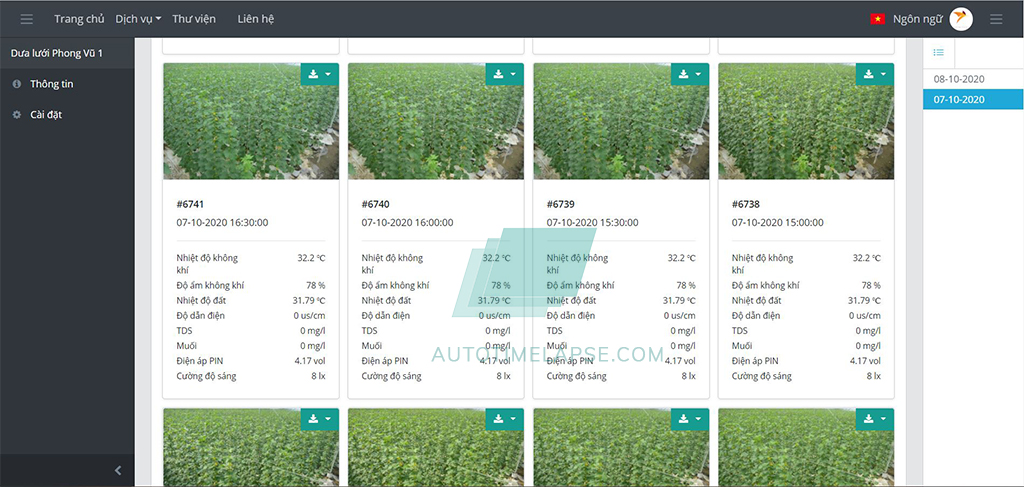Download the image for record #6740
The image size is (1024, 487).
coord(498,74)
